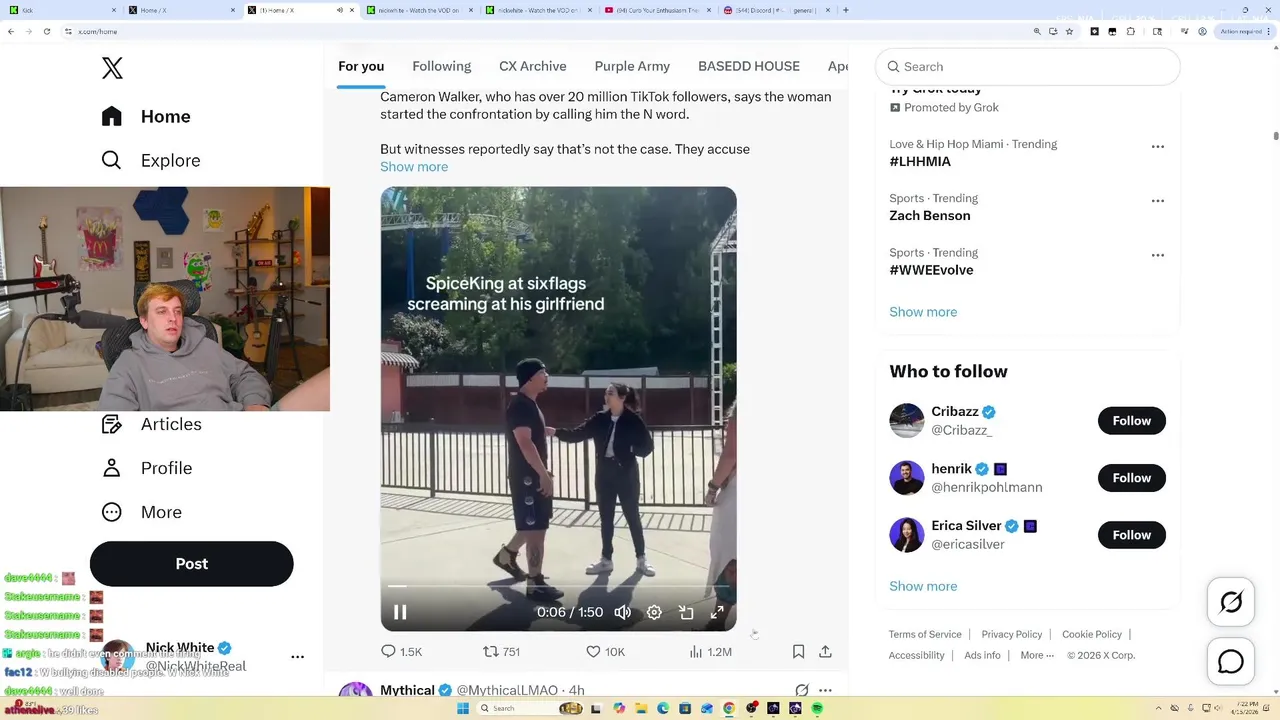Switch to the Curb Your Enthusiasm YouTube tab

click(x=656, y=10)
